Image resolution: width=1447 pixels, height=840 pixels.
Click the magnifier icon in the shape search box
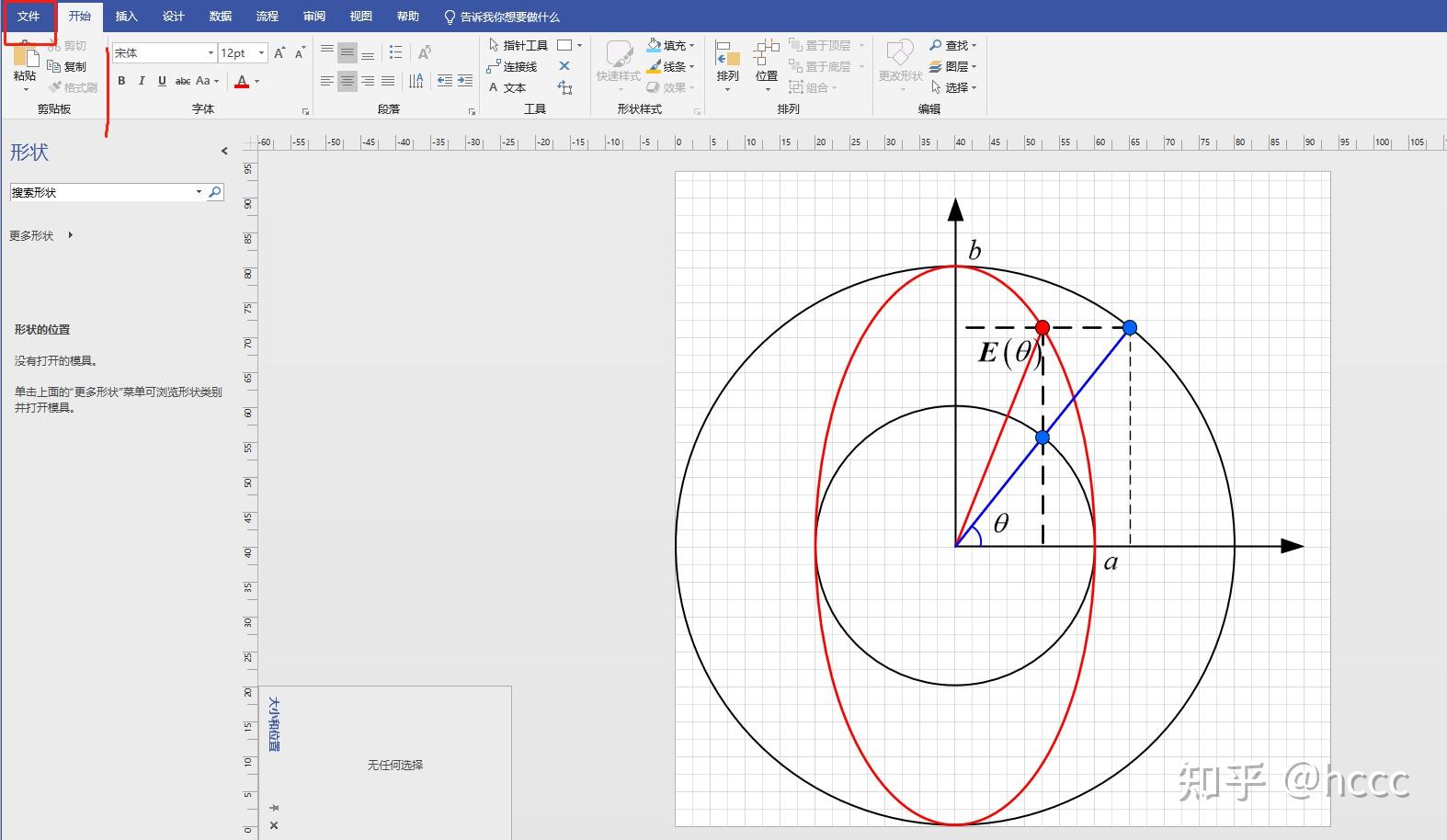(215, 192)
